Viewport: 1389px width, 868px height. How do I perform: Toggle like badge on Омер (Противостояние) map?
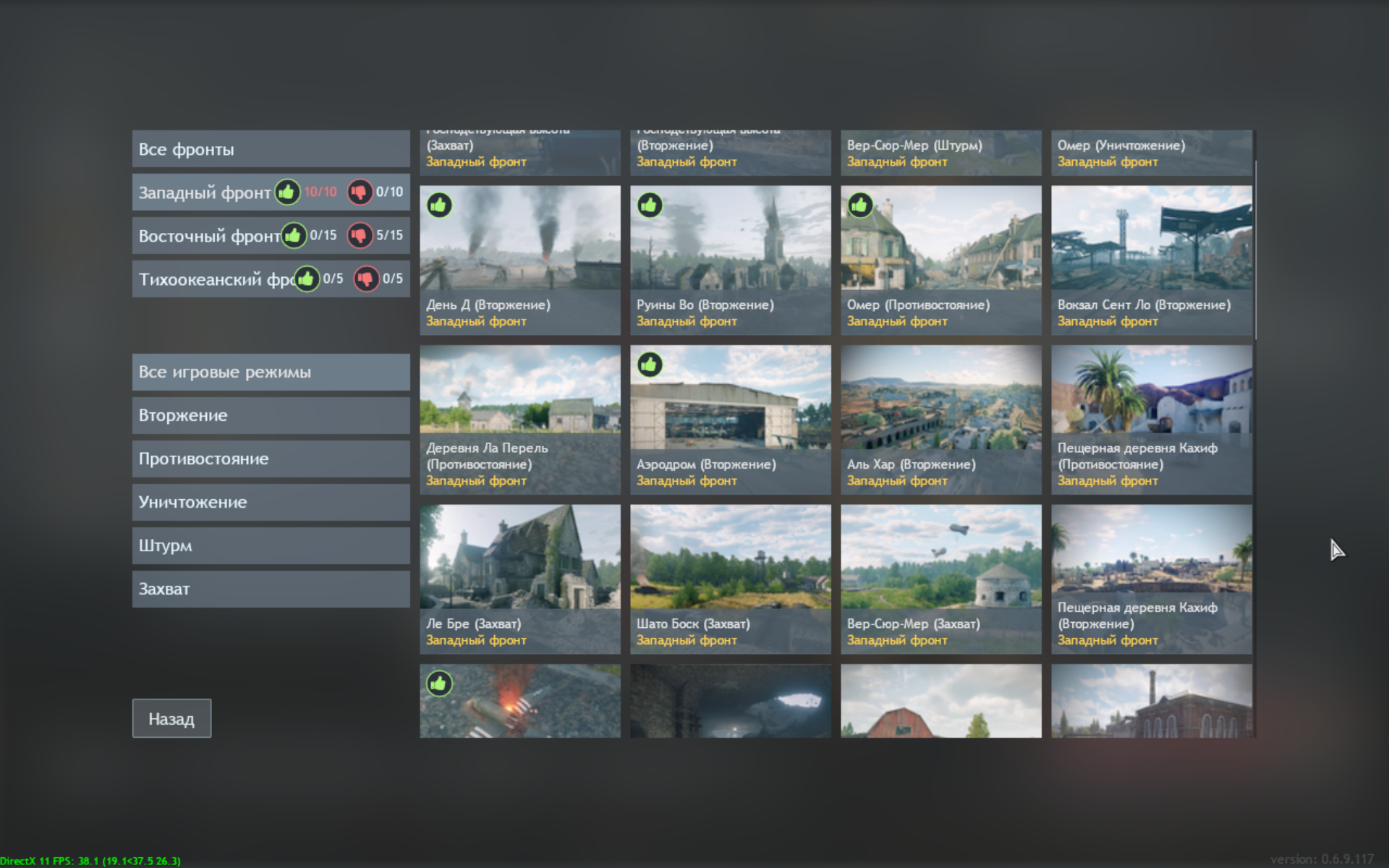click(x=860, y=205)
